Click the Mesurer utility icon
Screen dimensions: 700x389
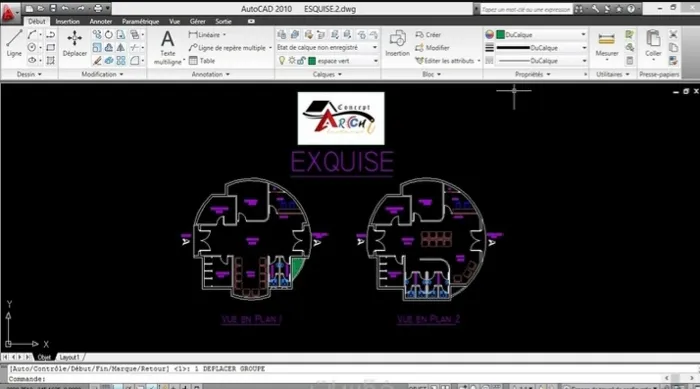[607, 44]
